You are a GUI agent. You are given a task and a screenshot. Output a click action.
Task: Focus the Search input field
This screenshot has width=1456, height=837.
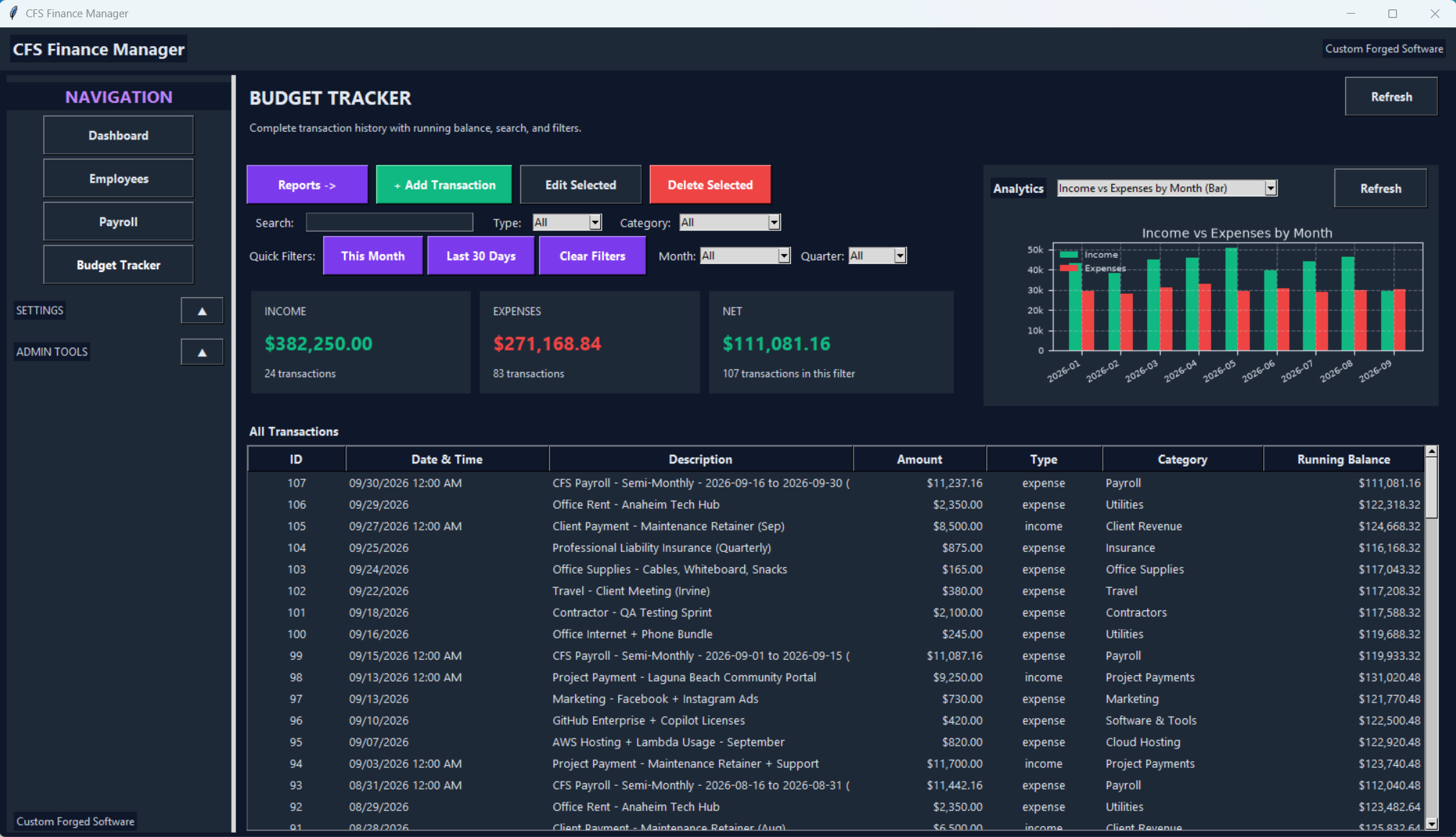[x=389, y=222]
